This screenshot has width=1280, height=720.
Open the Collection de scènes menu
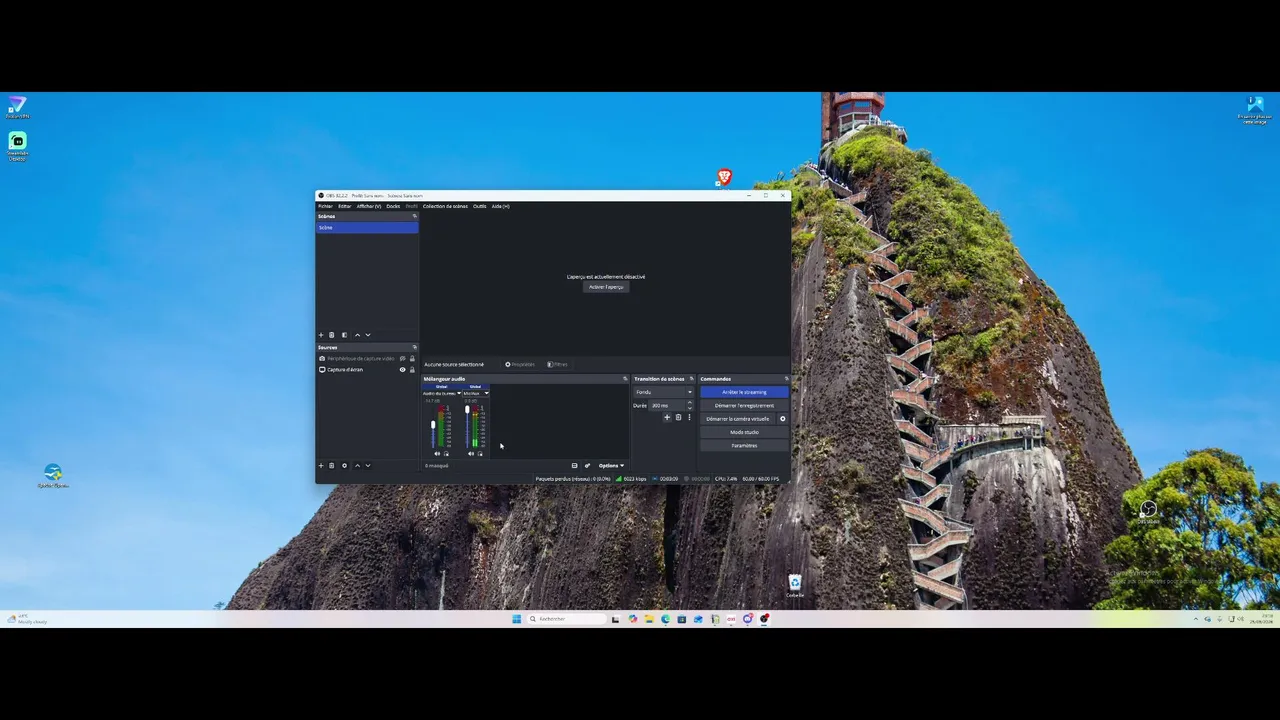point(445,206)
